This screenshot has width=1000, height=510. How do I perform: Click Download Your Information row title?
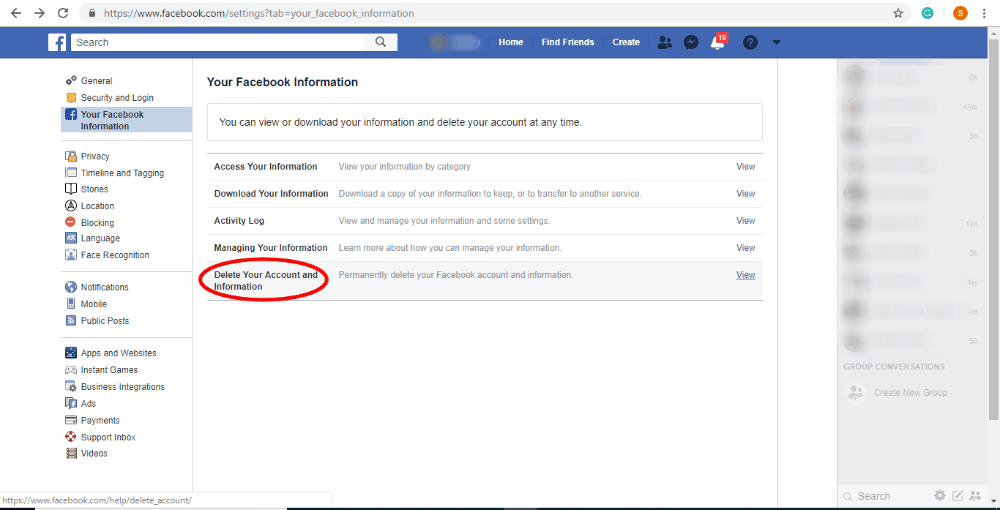[x=271, y=193]
